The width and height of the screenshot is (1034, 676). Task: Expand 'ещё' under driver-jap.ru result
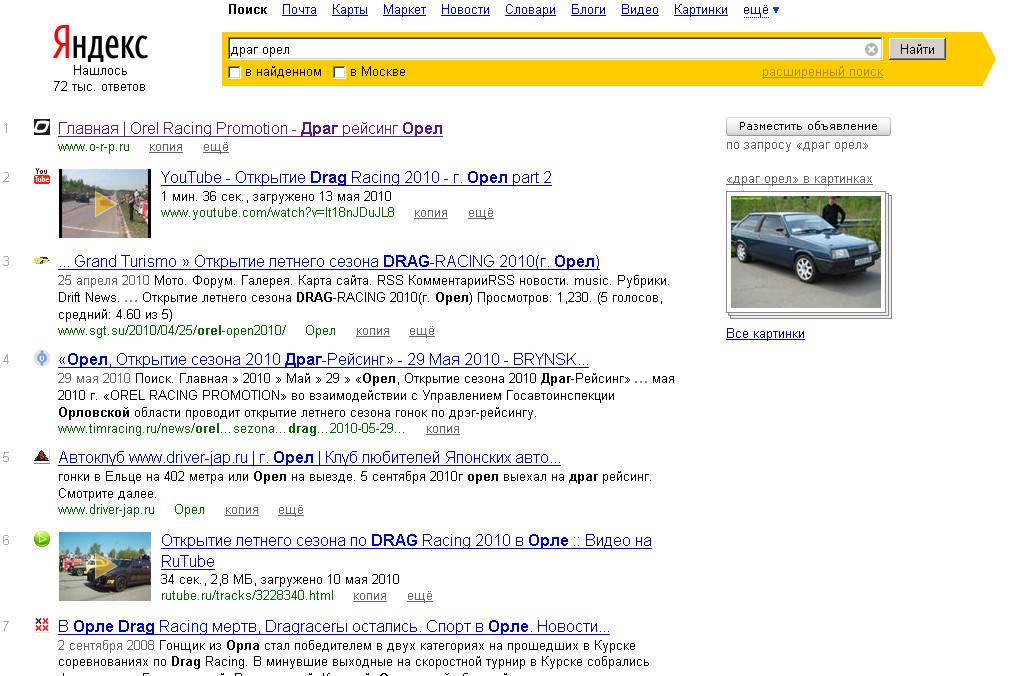(291, 510)
